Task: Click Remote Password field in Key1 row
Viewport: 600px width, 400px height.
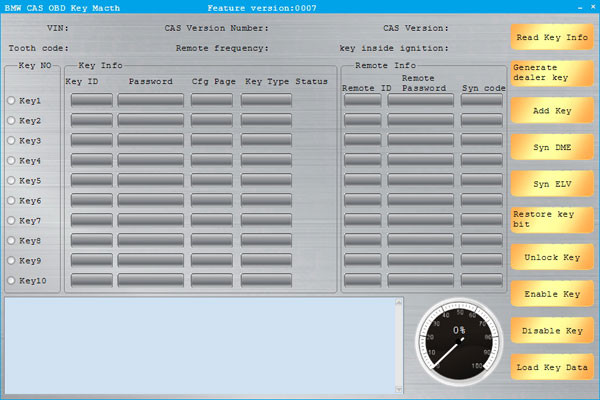Action: 420,100
